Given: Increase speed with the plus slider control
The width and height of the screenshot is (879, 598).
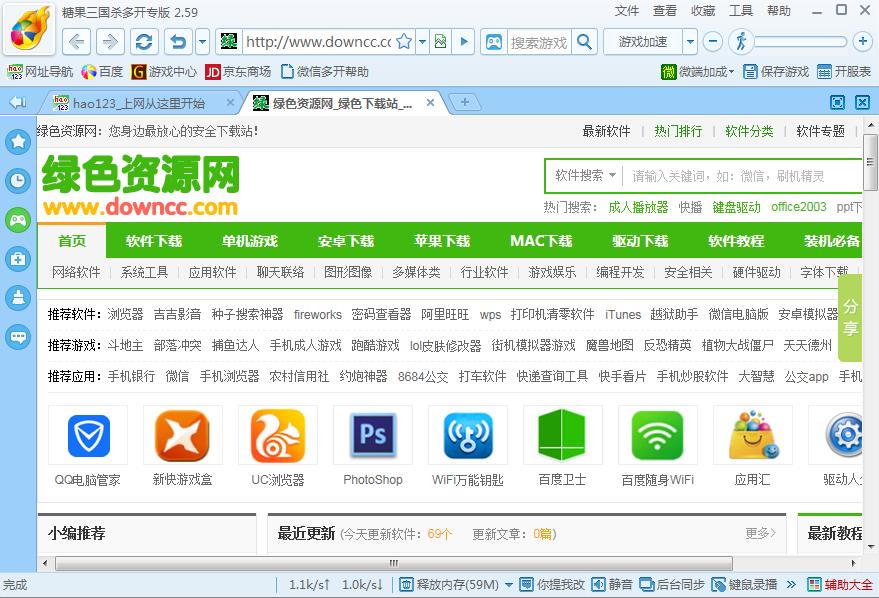Looking at the screenshot, I should coord(861,42).
